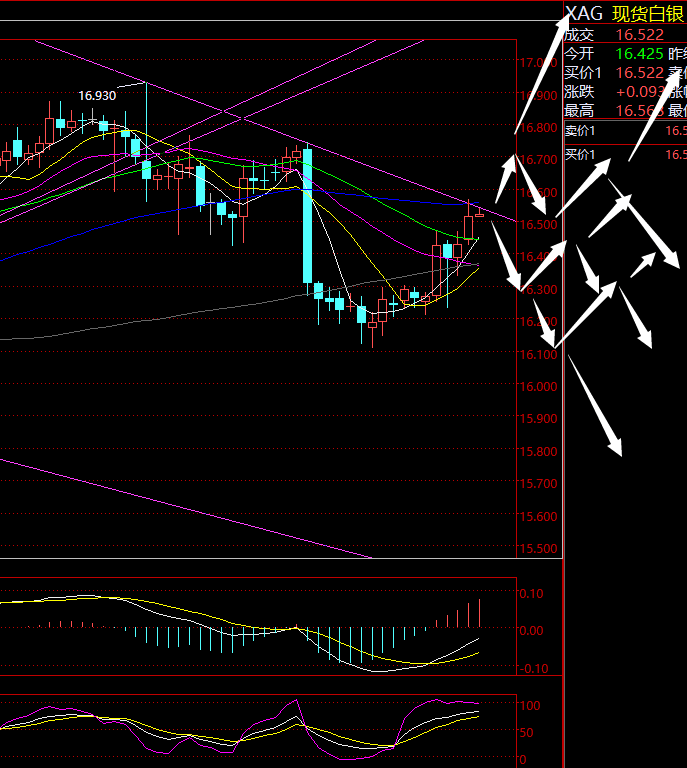687x768 pixels.
Task: Click the 15.900 price axis label
Action: click(538, 419)
